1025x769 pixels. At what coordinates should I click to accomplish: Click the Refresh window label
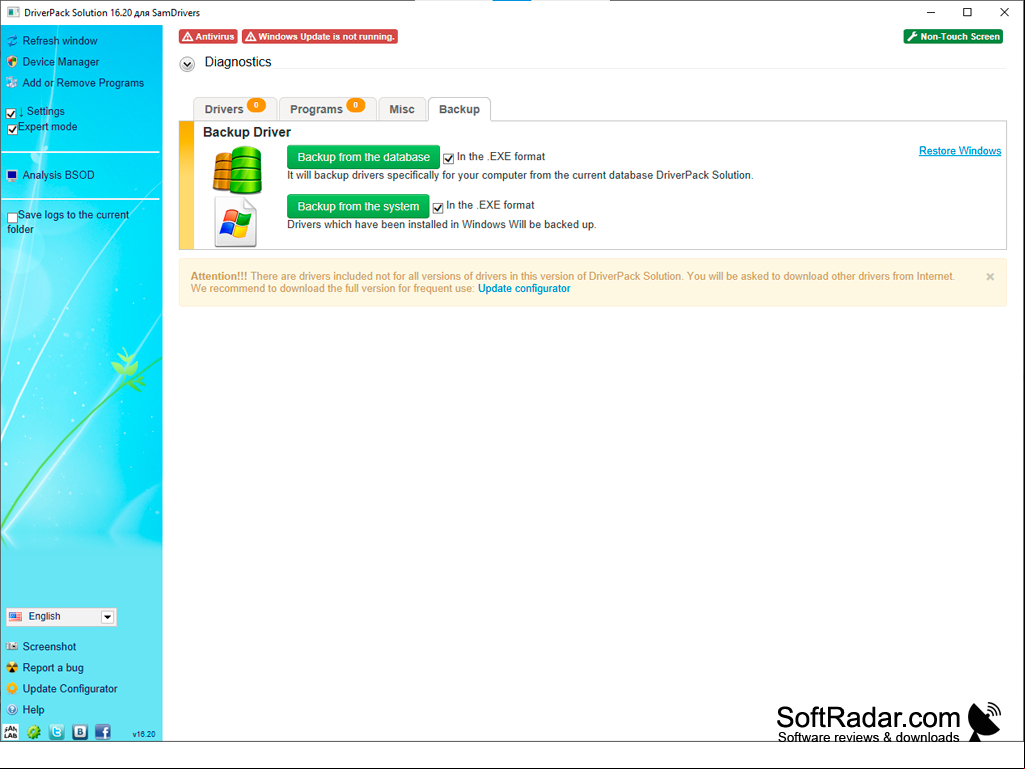(x=59, y=41)
